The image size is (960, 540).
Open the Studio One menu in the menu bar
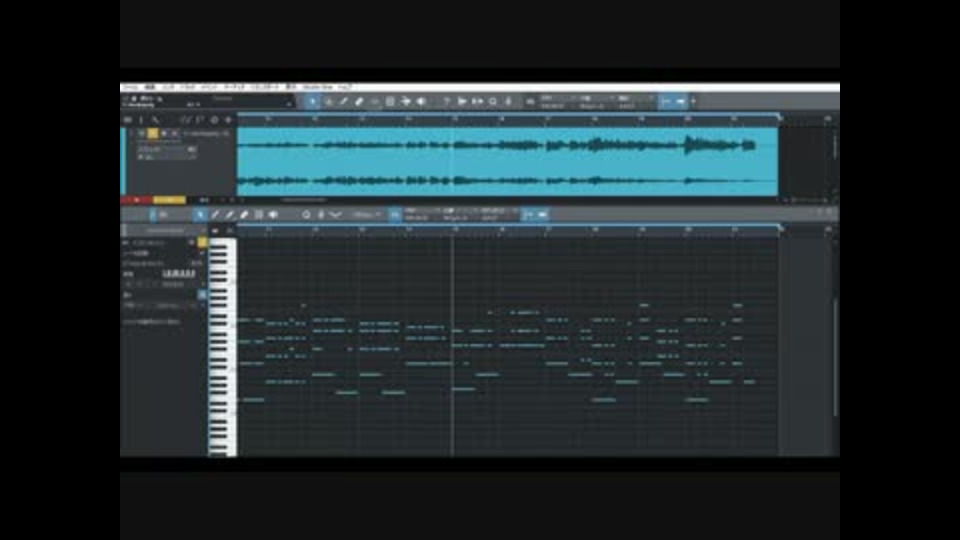coord(317,88)
